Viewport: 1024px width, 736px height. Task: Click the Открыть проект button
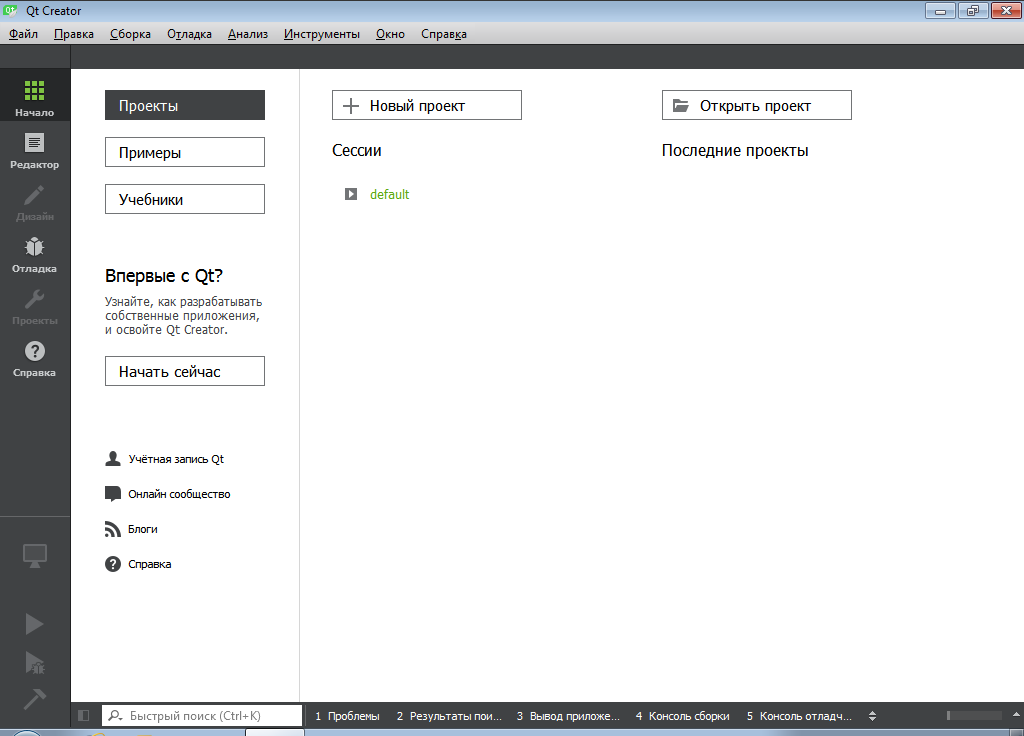756,105
